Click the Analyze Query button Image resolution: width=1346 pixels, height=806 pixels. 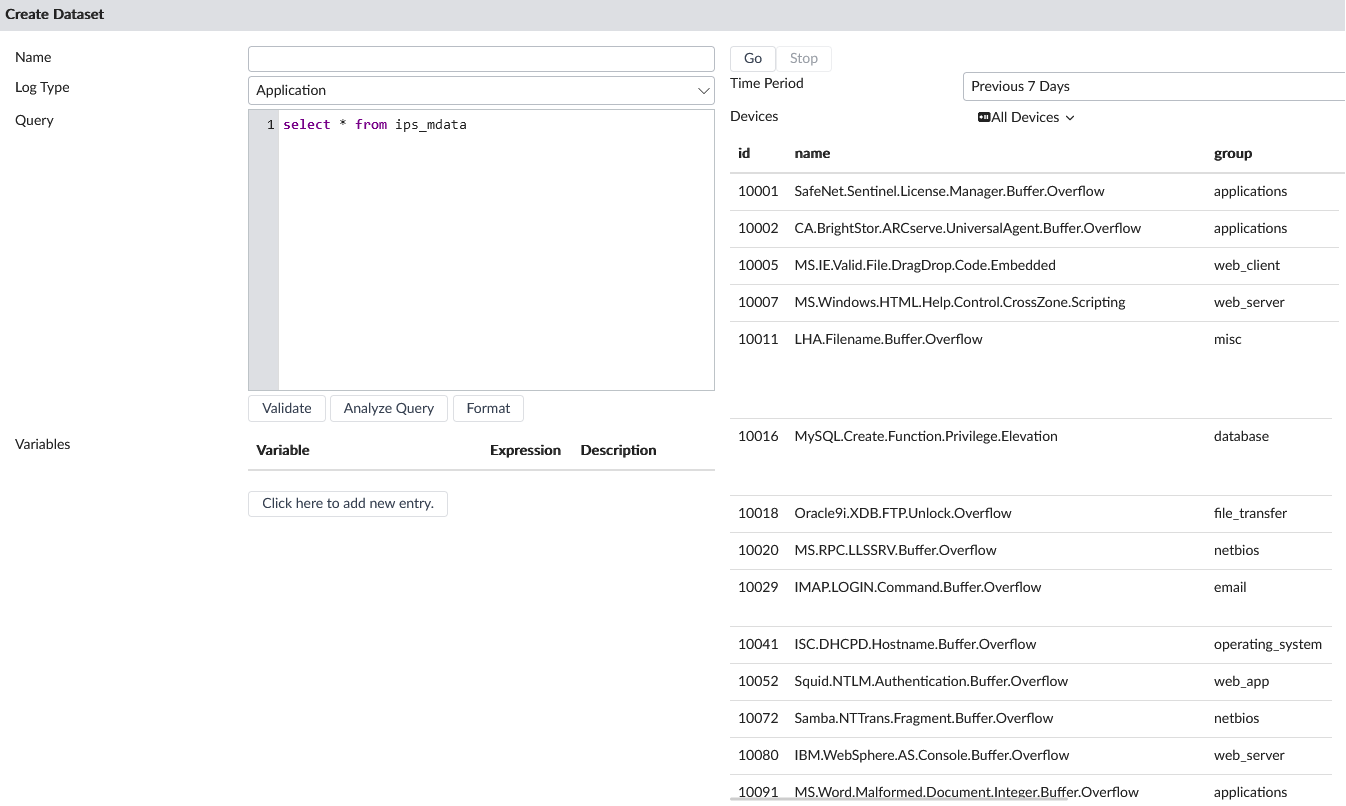[x=388, y=408]
